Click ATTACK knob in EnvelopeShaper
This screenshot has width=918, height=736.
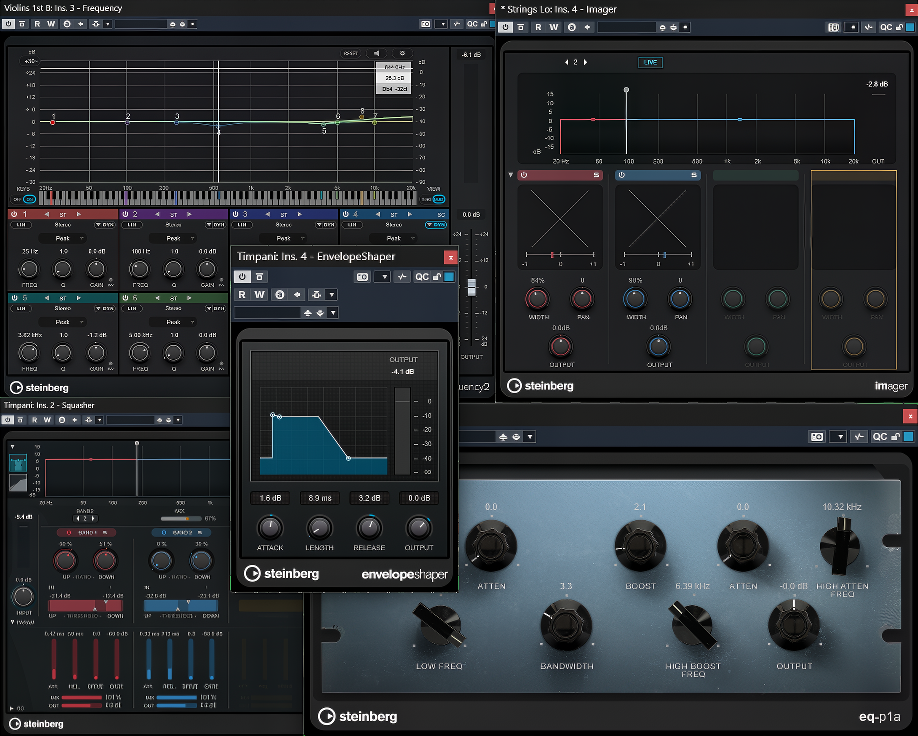click(x=270, y=528)
